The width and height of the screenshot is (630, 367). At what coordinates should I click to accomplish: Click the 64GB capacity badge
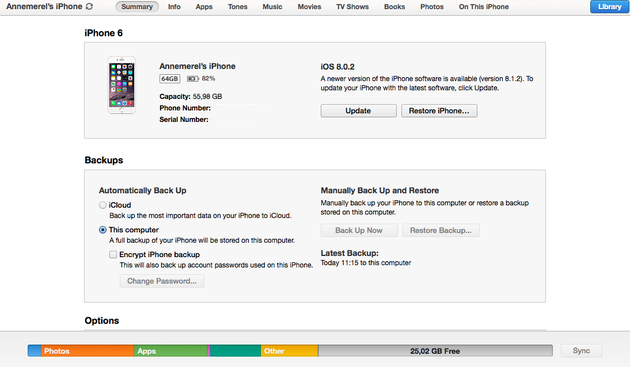[x=170, y=79]
